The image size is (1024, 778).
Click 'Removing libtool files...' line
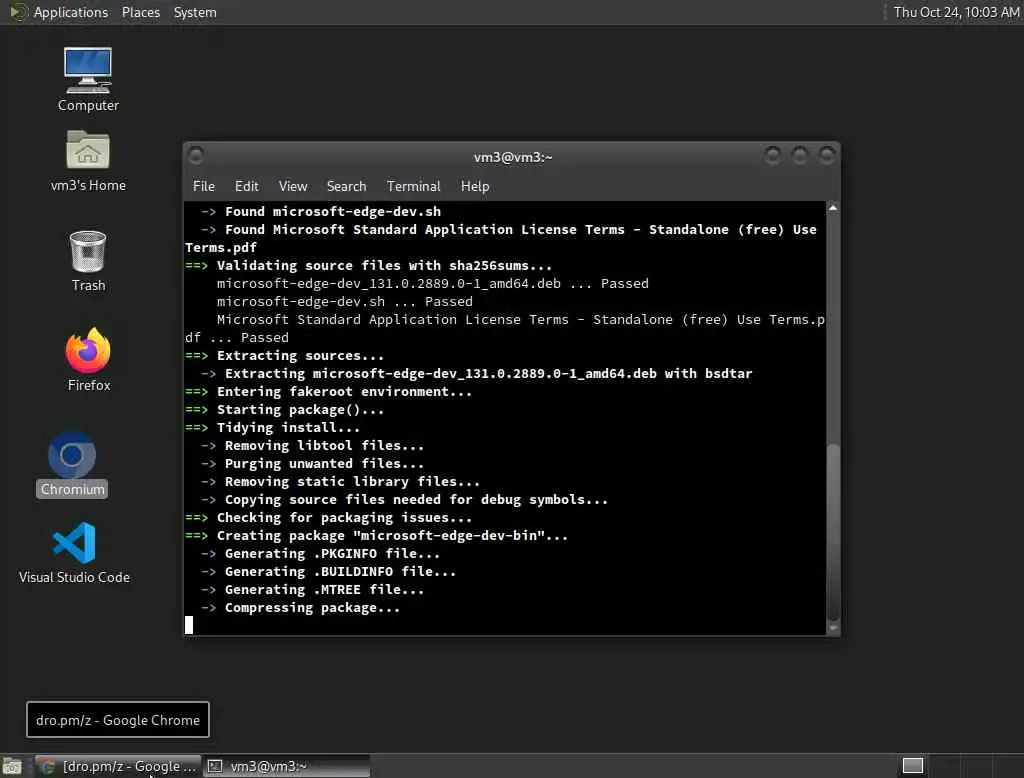(x=312, y=446)
